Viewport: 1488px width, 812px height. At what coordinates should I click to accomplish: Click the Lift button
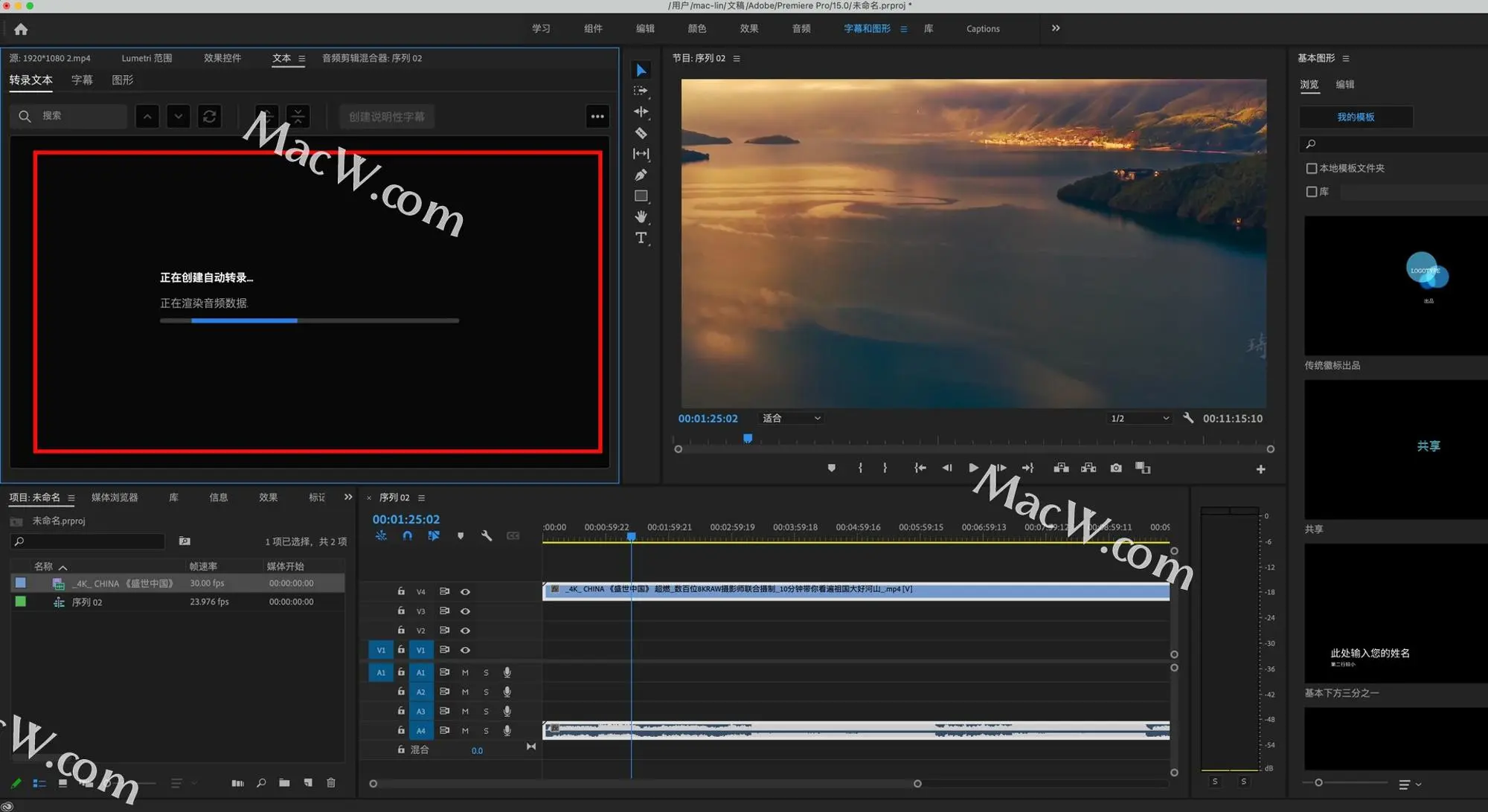tap(1061, 468)
